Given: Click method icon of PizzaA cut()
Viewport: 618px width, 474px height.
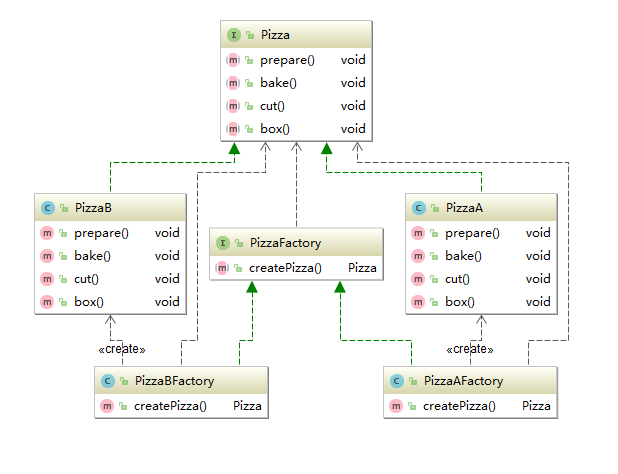Looking at the screenshot, I should tap(418, 279).
